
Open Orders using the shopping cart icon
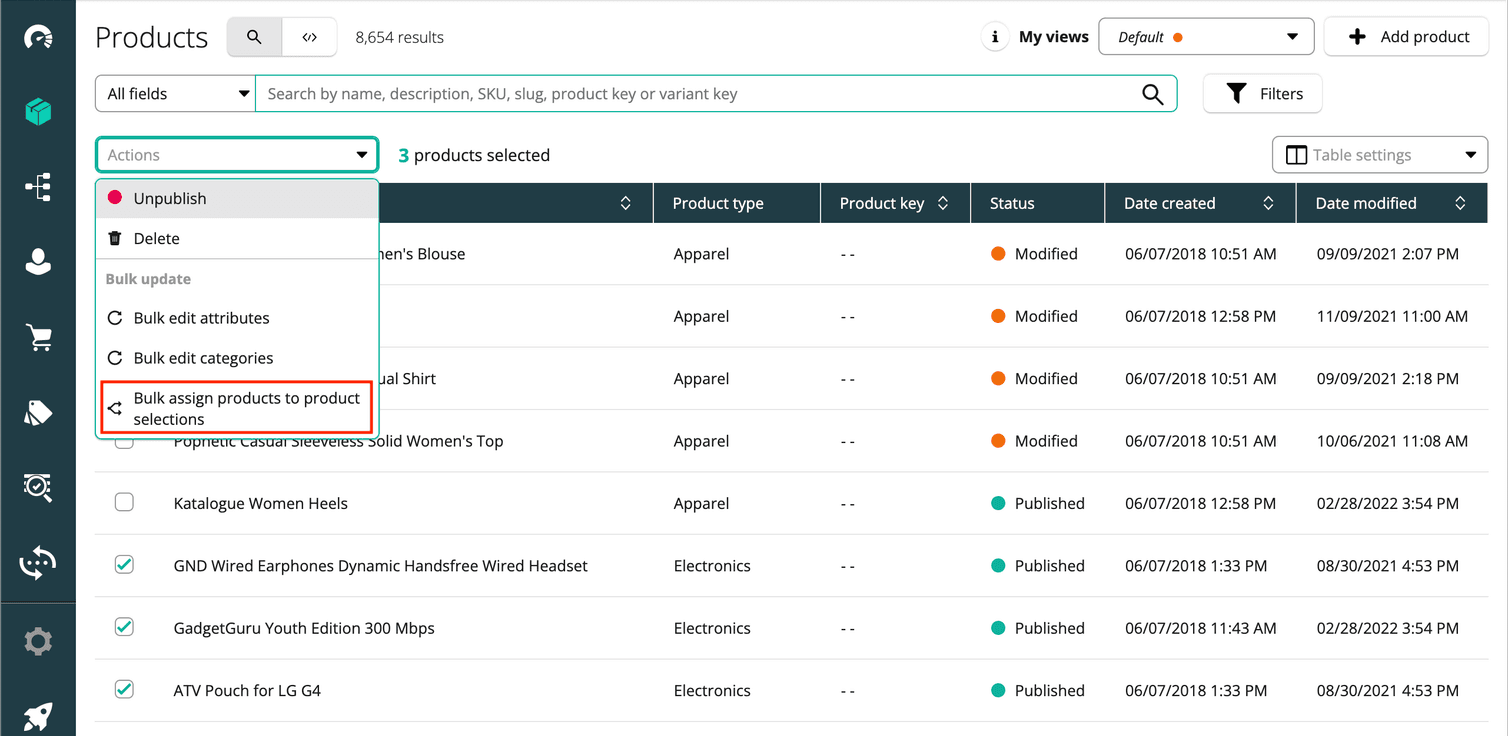[x=38, y=337]
